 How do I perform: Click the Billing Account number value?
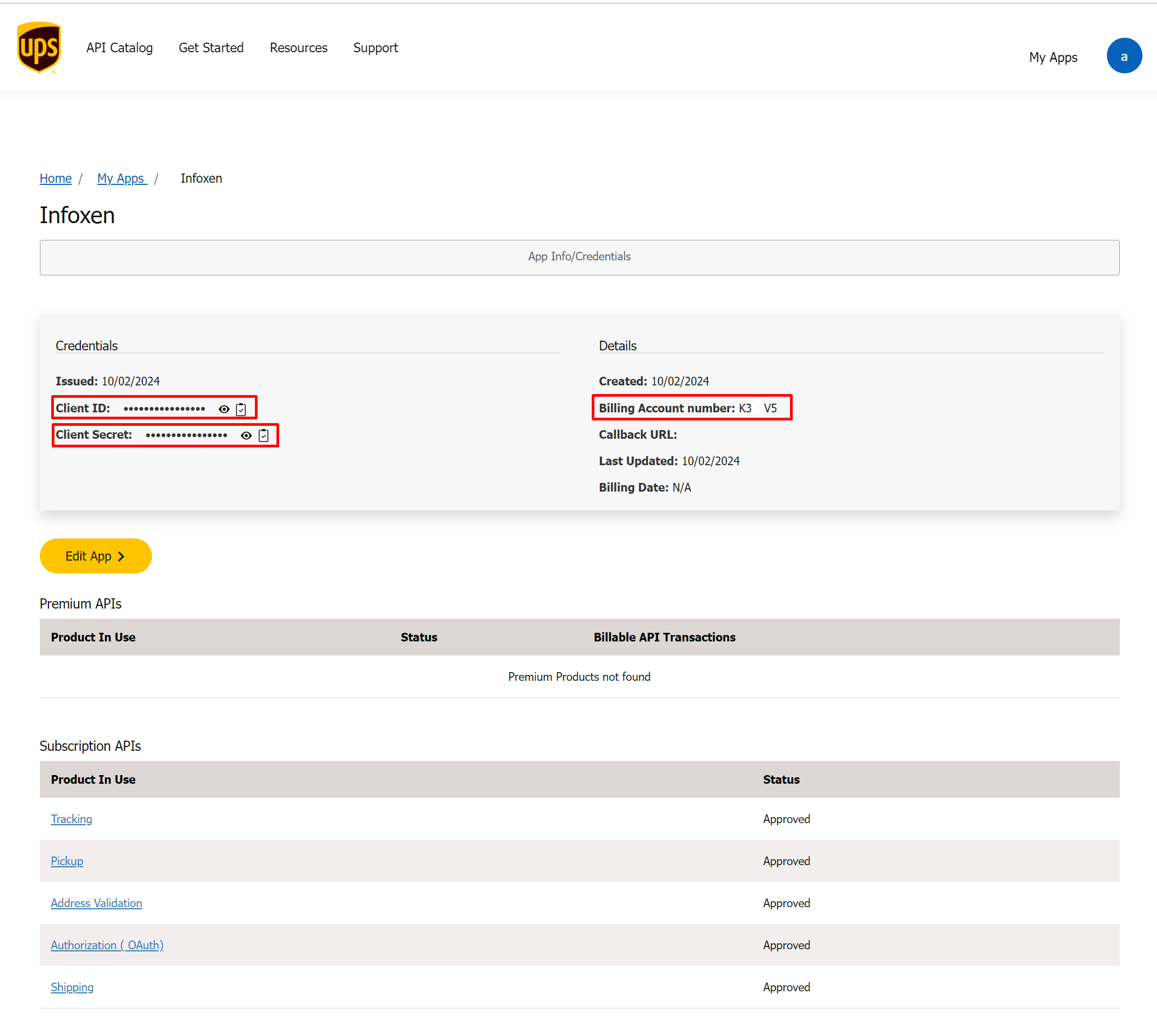[758, 408]
